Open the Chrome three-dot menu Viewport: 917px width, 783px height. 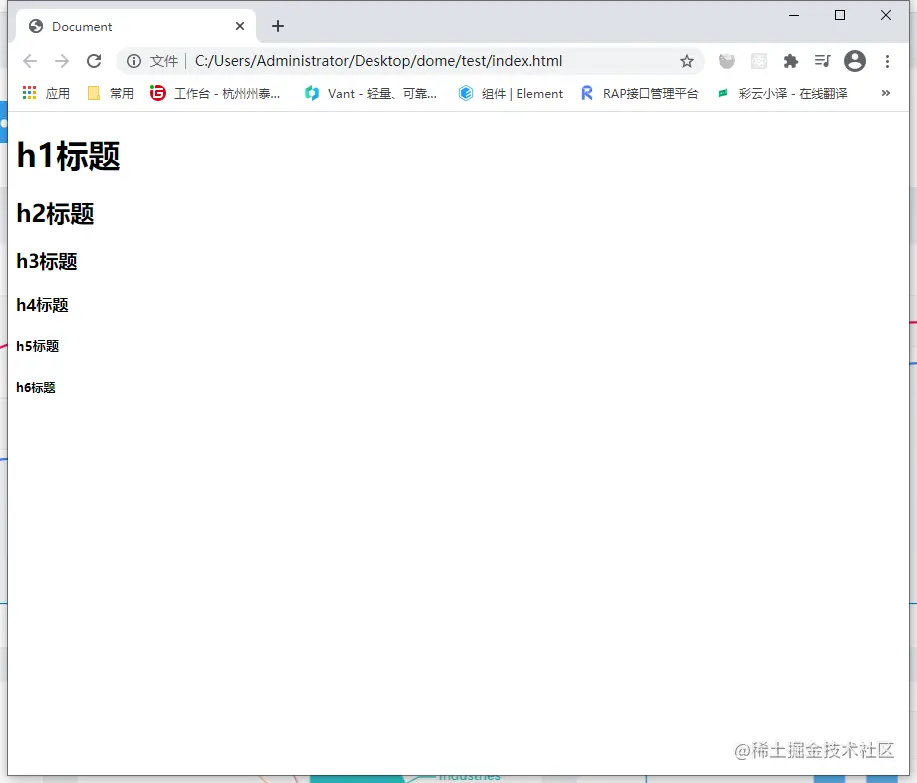(888, 61)
